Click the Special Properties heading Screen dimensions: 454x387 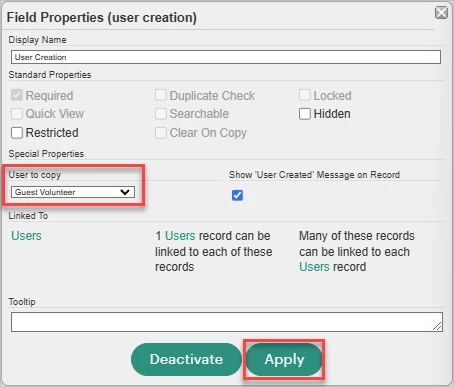46,154
